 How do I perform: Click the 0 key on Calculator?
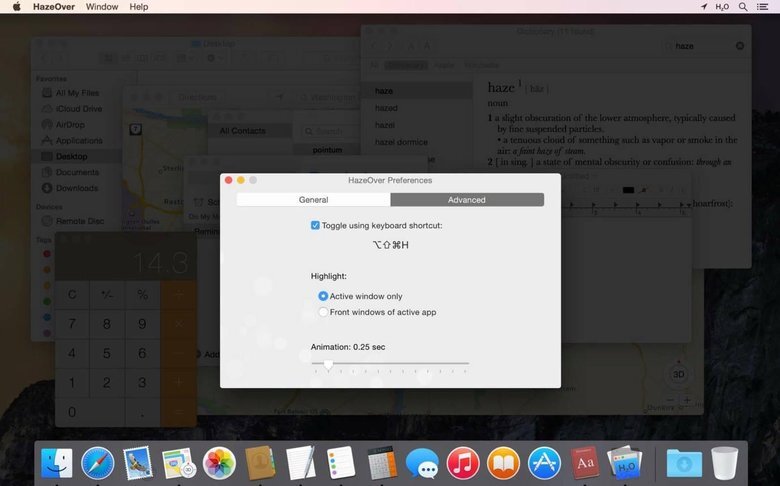[x=90, y=412]
